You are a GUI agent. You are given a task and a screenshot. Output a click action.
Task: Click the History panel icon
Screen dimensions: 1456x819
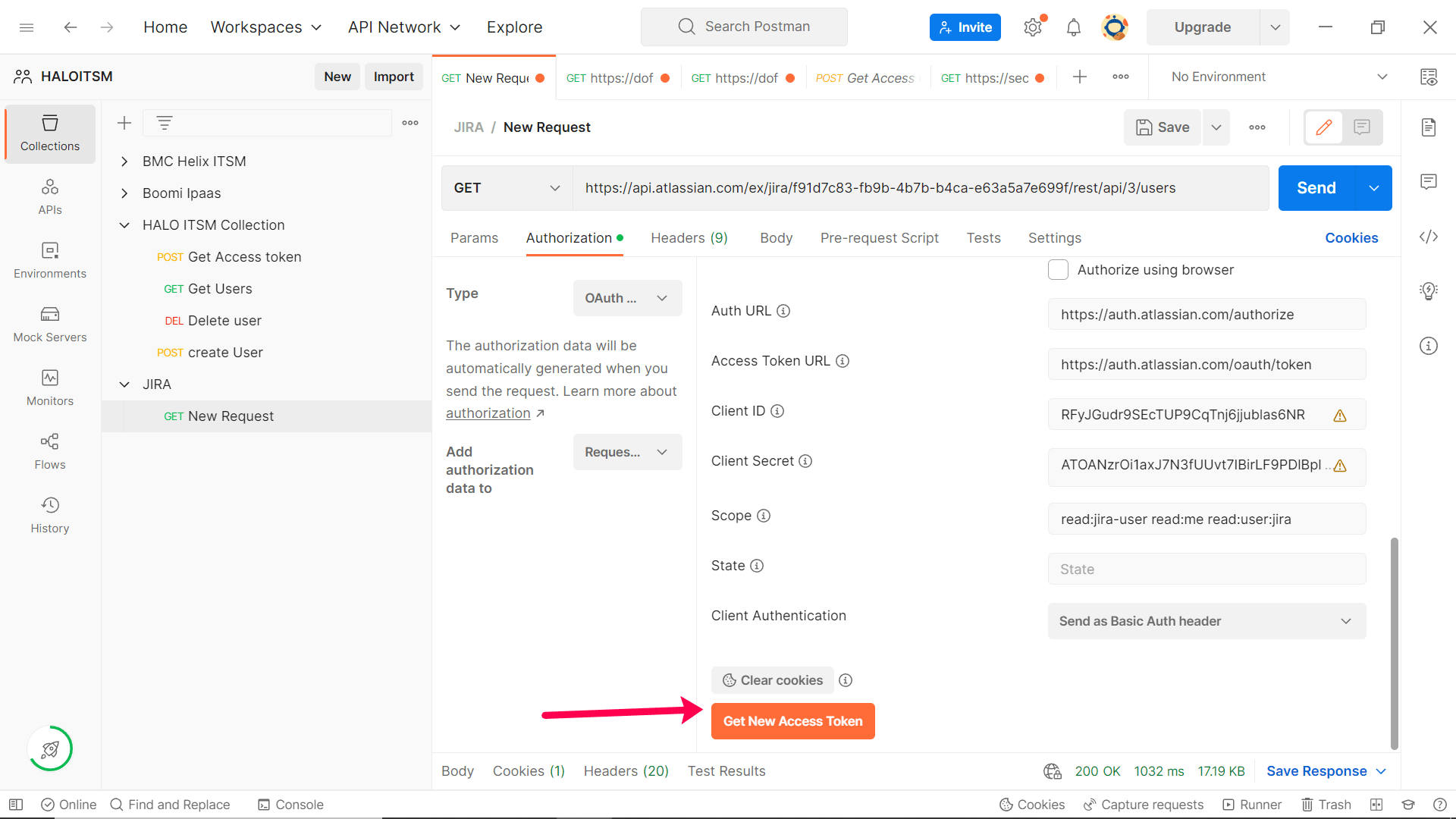pyautogui.click(x=49, y=505)
